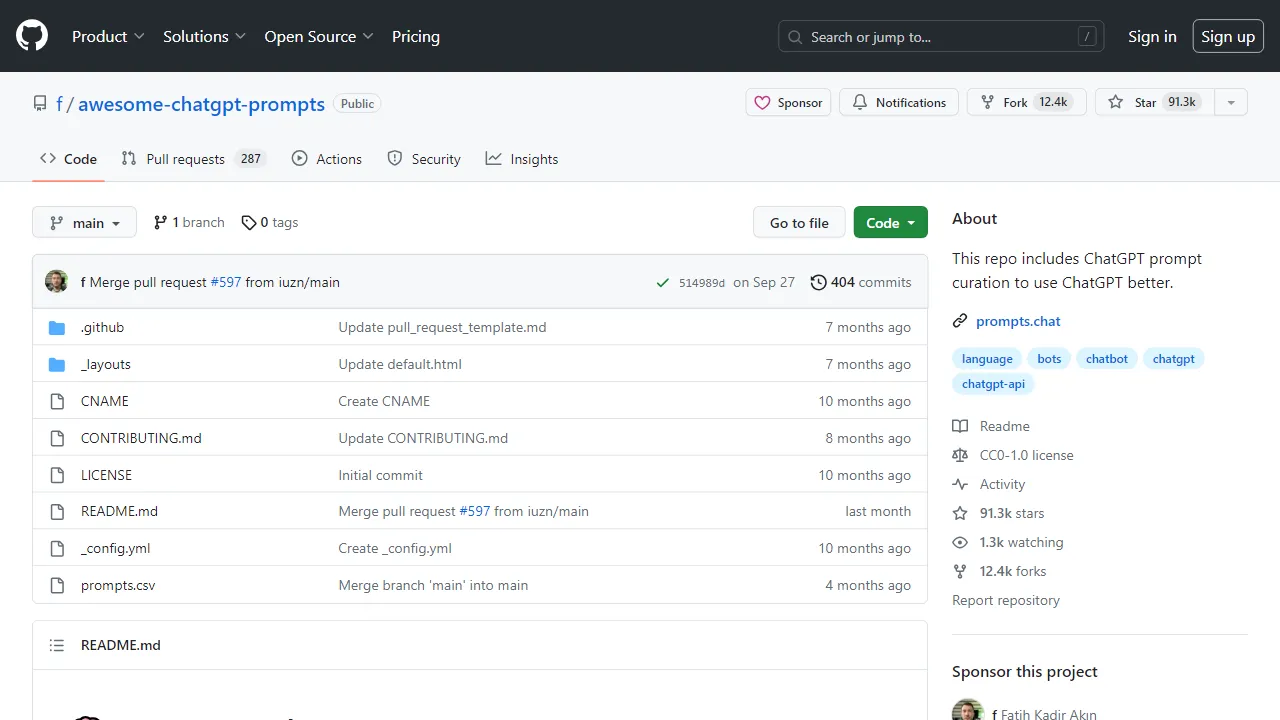Expand the green Code dropdown button
The height and width of the screenshot is (720, 1280).
(x=891, y=223)
